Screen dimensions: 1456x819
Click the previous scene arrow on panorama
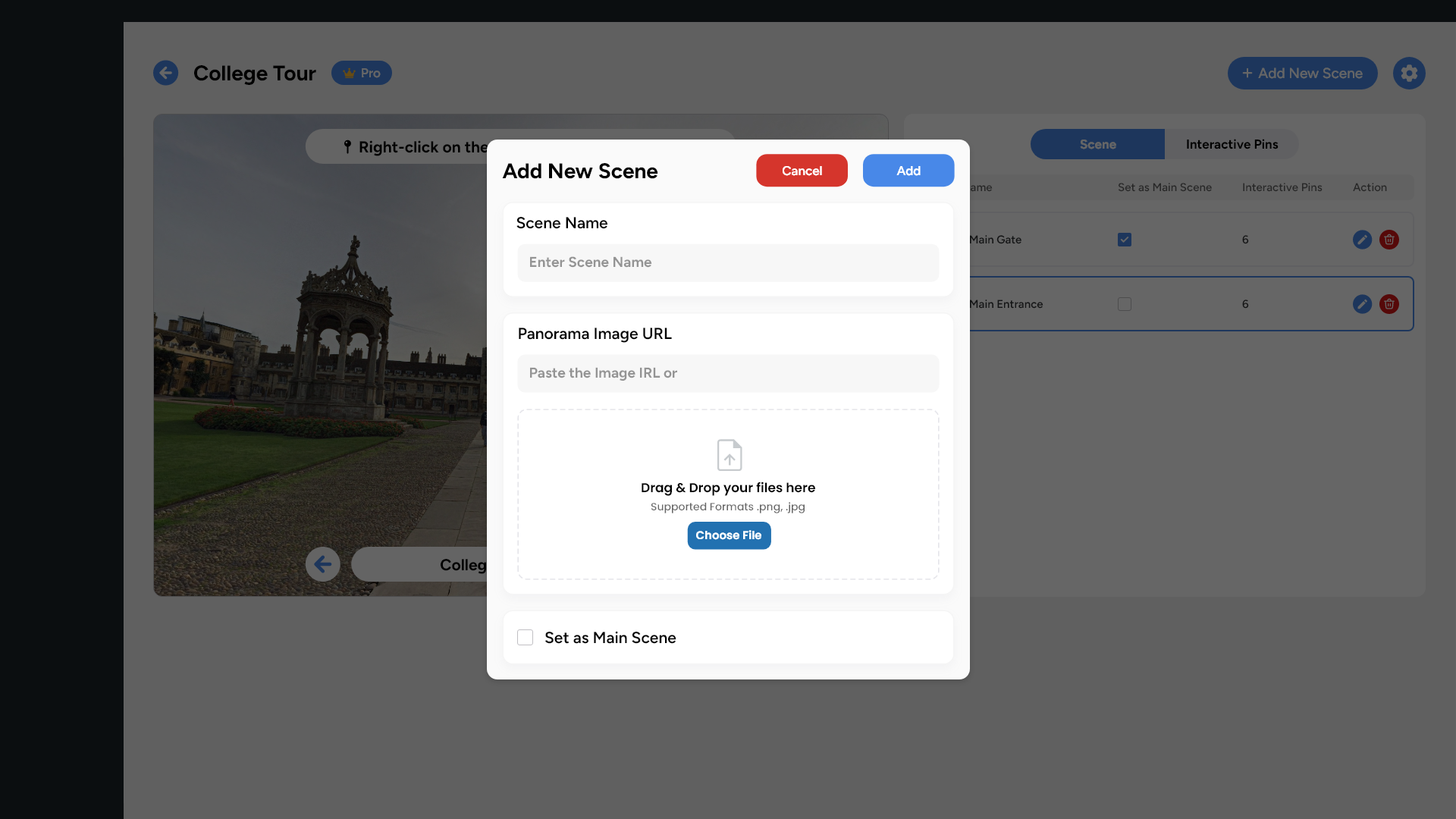point(323,564)
